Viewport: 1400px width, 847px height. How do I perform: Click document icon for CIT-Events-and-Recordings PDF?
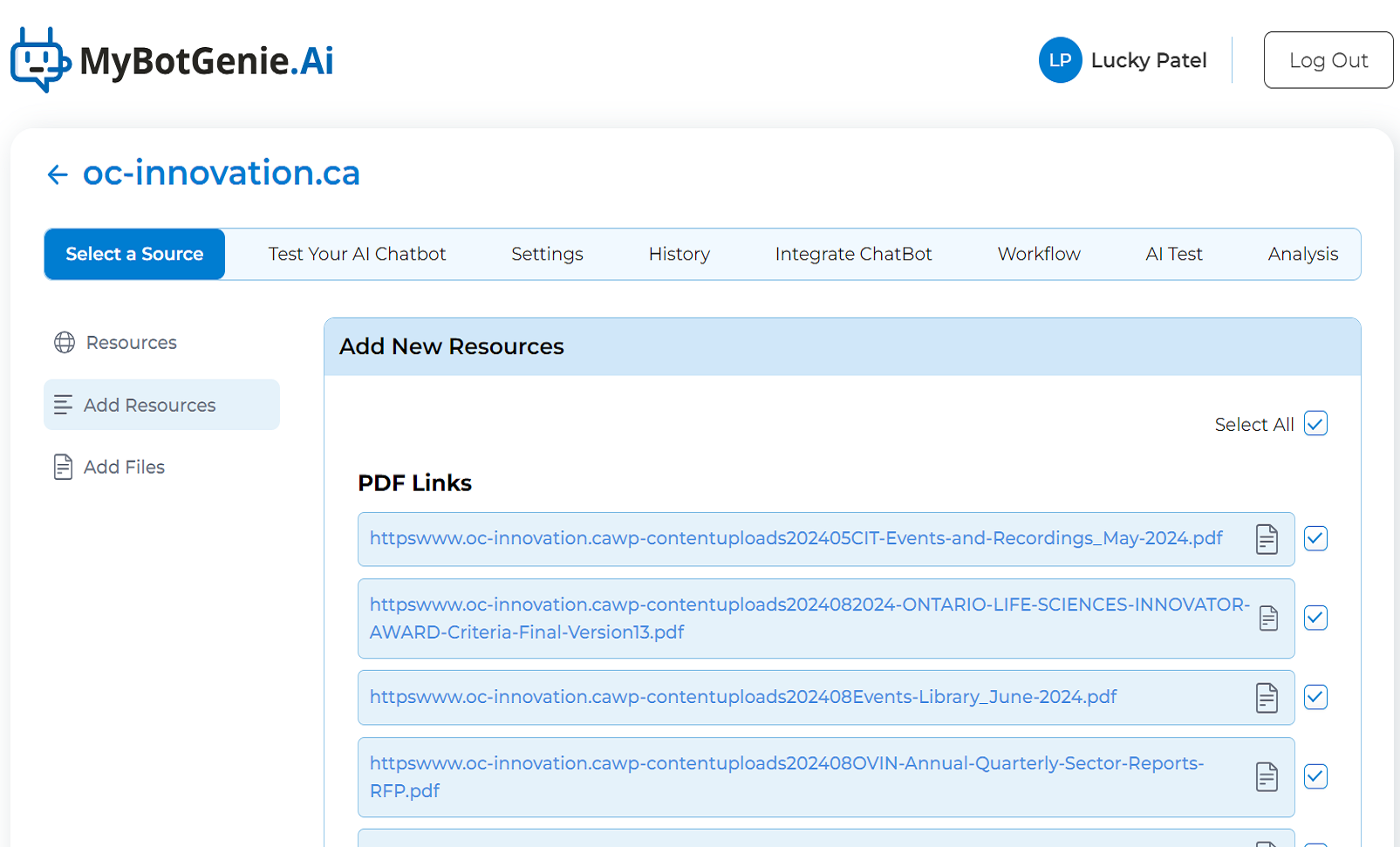(x=1267, y=539)
